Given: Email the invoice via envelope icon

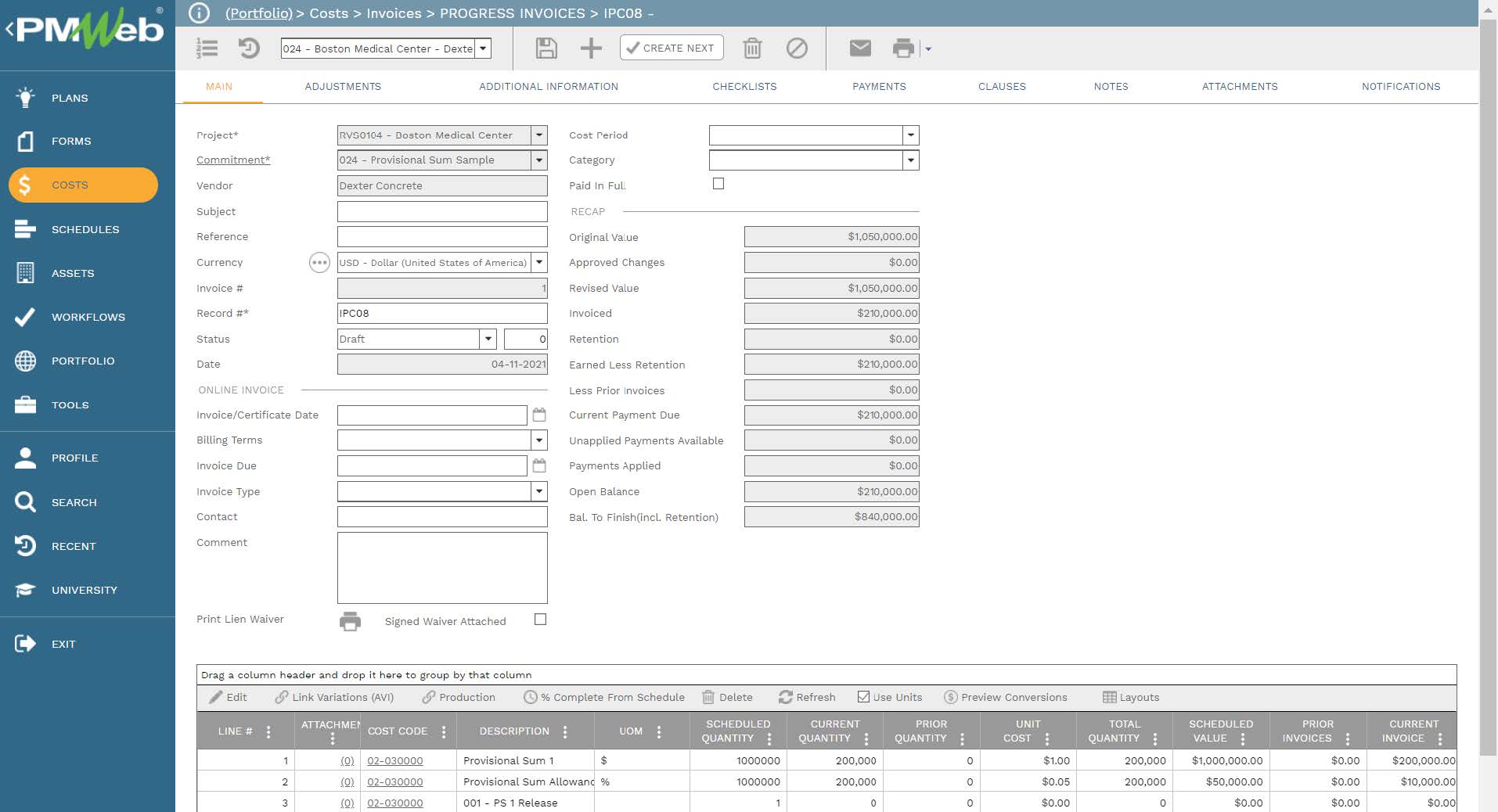Looking at the screenshot, I should (860, 49).
